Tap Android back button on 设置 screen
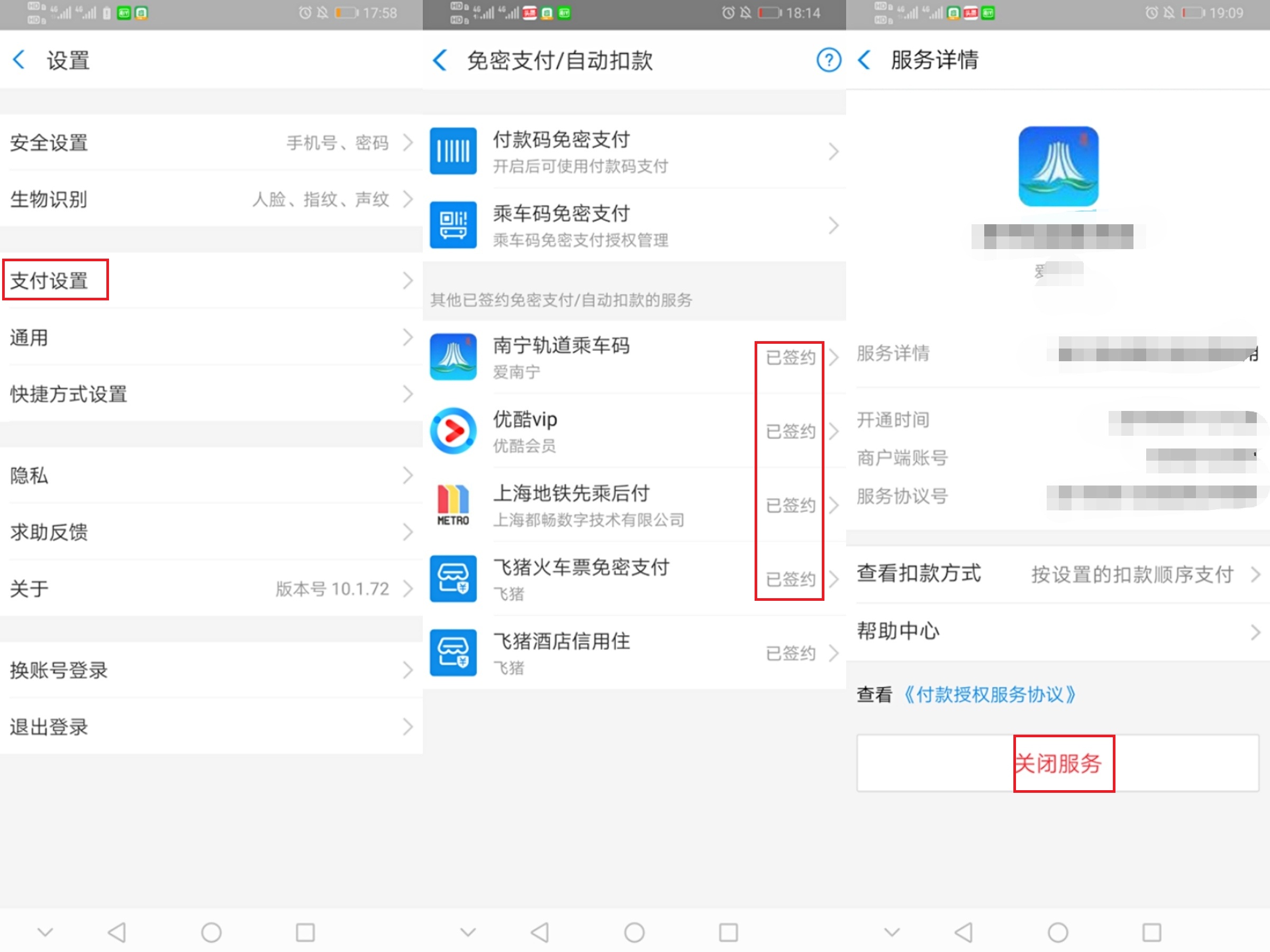 (x=117, y=932)
